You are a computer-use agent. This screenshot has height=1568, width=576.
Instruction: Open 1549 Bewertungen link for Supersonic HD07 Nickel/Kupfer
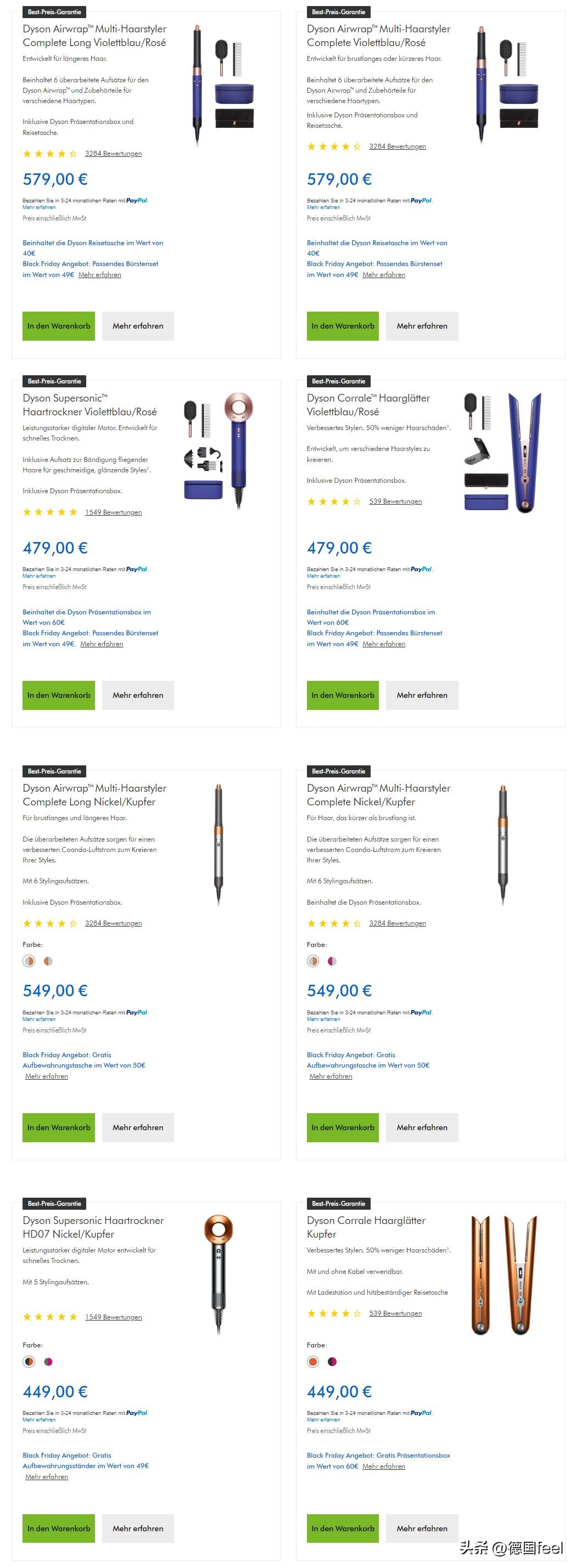tap(113, 1317)
